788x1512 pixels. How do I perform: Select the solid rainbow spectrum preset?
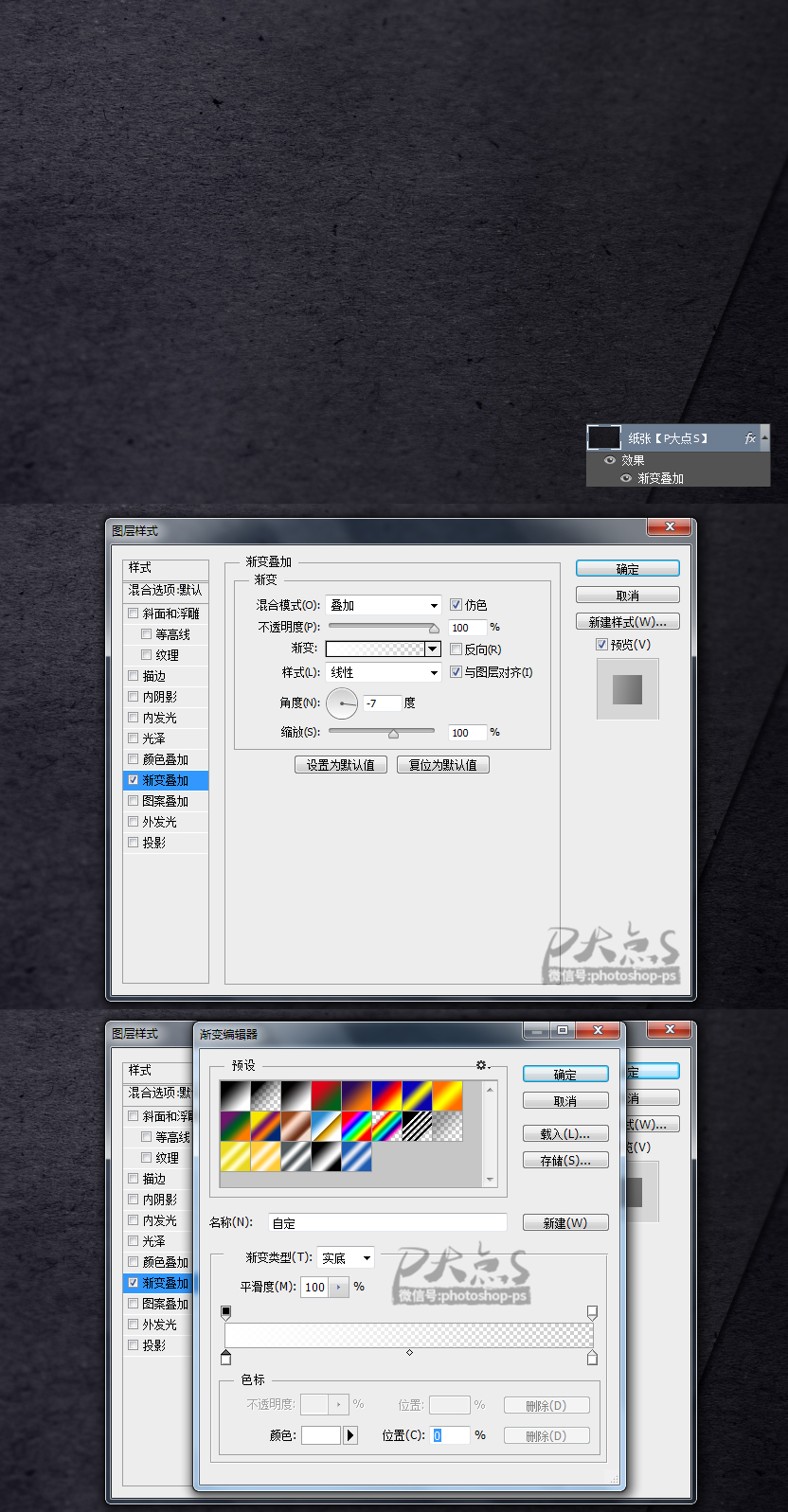pos(357,1126)
